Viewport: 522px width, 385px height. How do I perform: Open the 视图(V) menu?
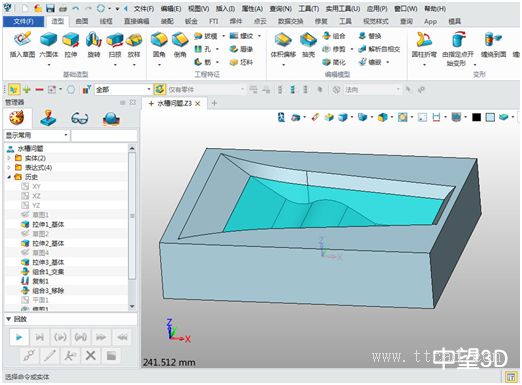[198, 9]
